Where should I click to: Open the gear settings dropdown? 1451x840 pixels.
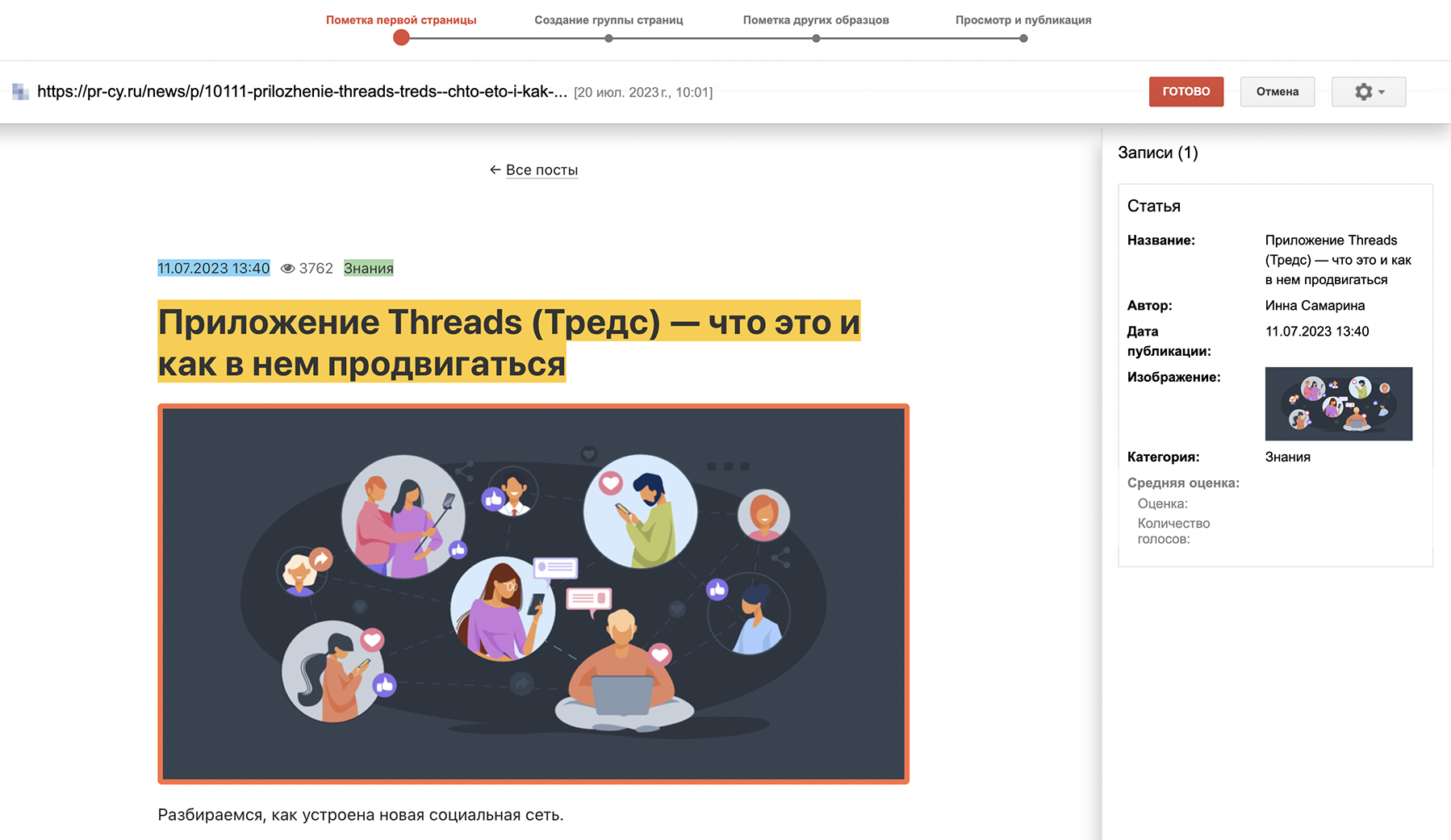tap(1368, 92)
